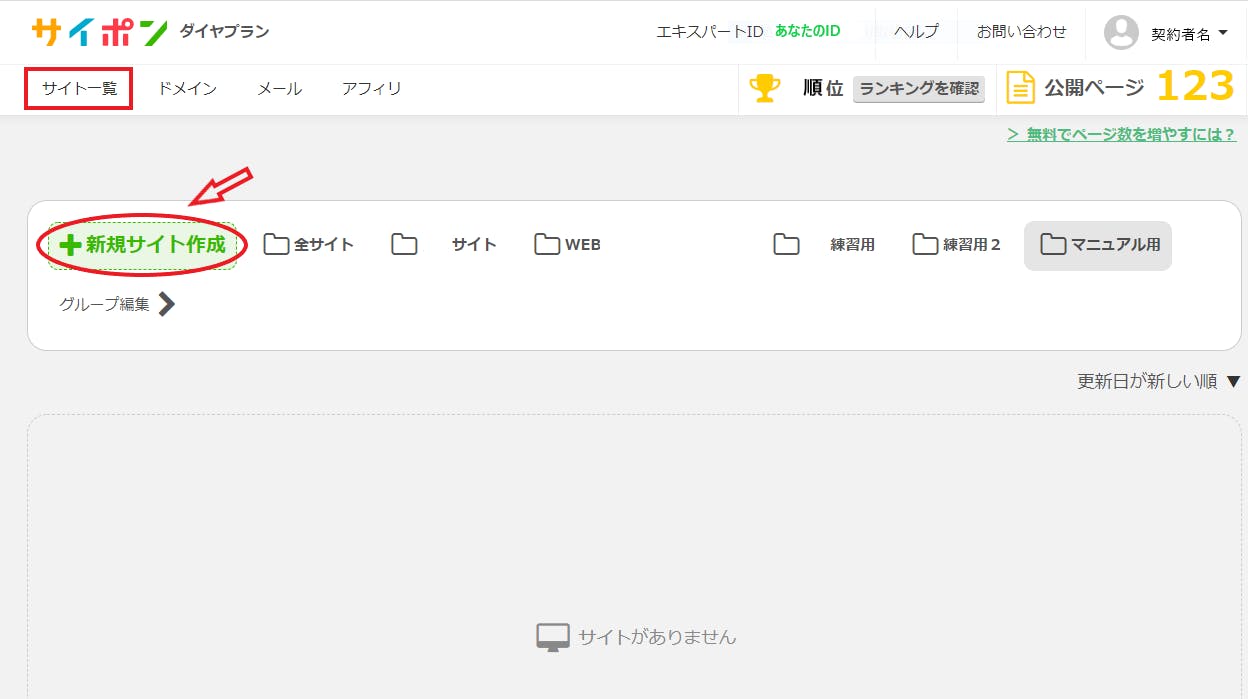
Task: Open the サイト folder group
Action: click(444, 245)
